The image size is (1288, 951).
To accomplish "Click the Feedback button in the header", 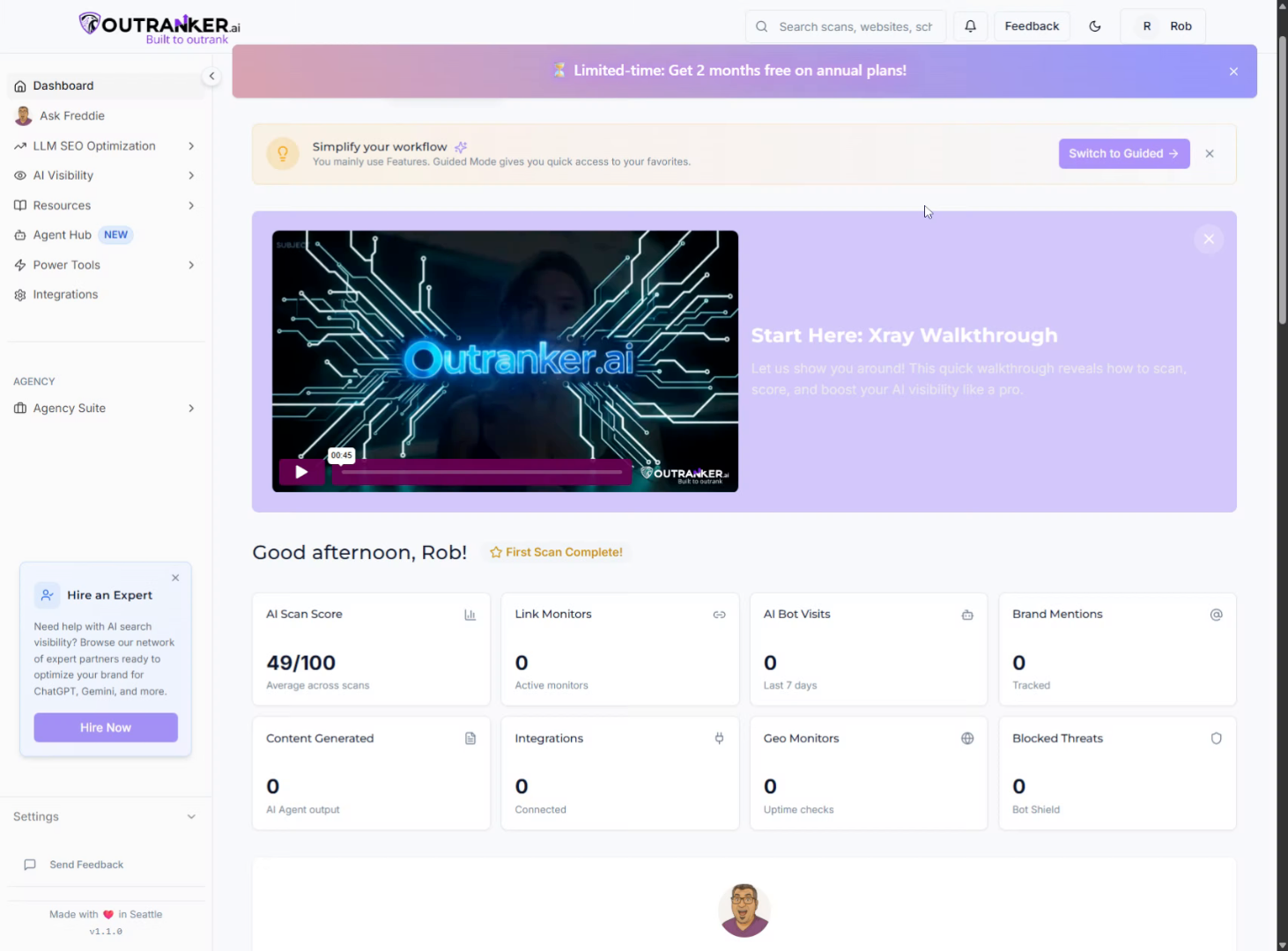I will tap(1032, 26).
